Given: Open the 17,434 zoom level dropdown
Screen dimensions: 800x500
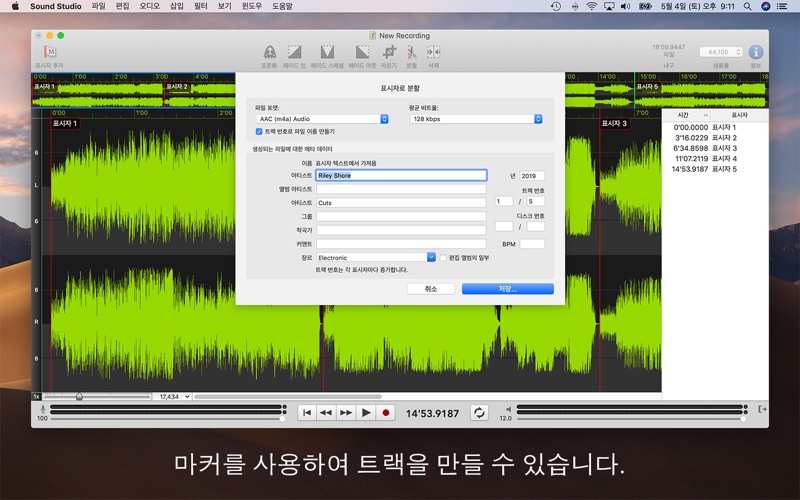Looking at the screenshot, I should 172,396.
